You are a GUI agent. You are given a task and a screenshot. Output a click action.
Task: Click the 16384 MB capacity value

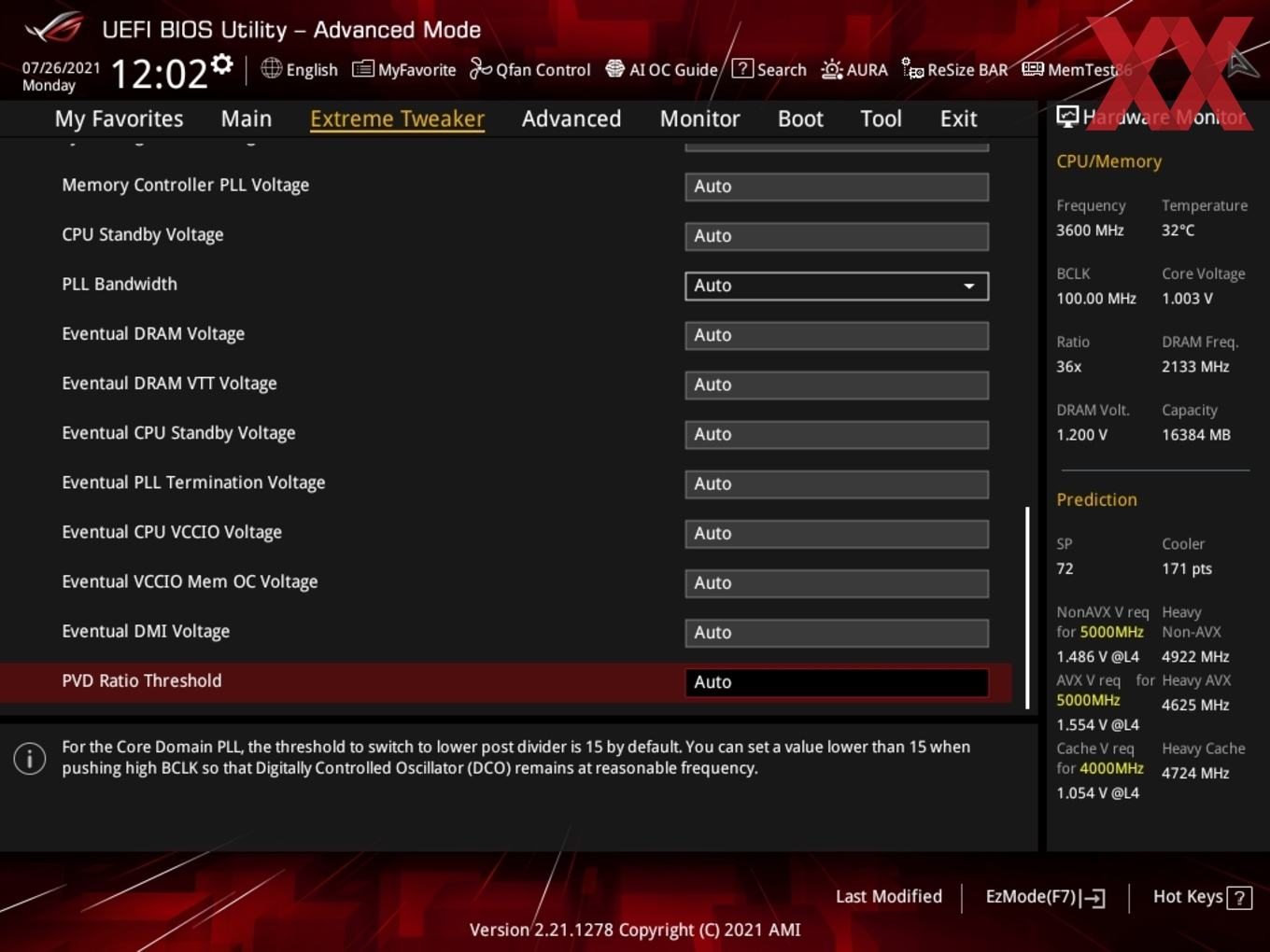click(1196, 435)
